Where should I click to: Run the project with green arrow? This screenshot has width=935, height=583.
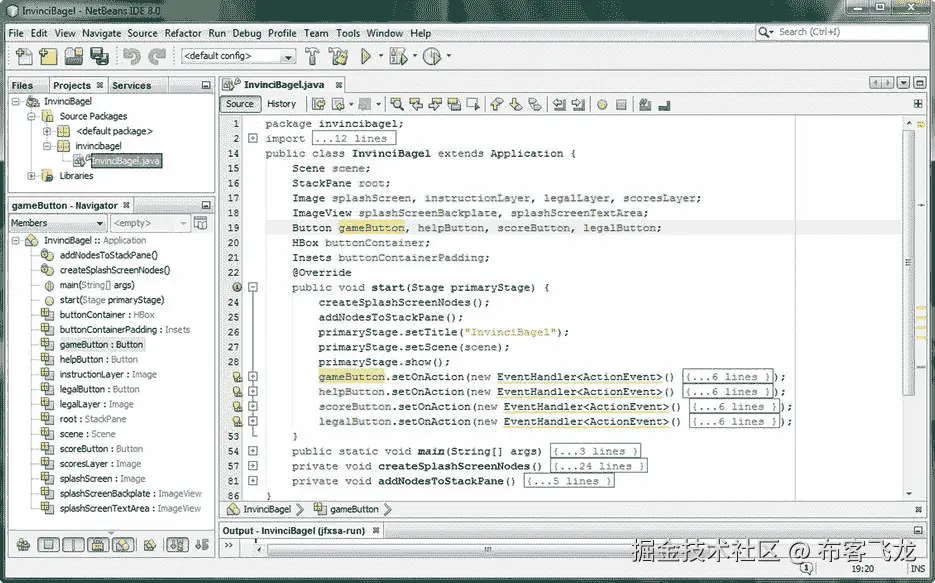[366, 57]
